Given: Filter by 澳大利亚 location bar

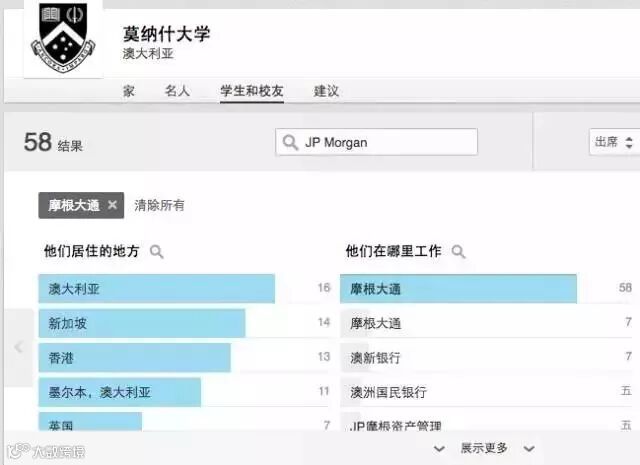Looking at the screenshot, I should pos(157,289).
